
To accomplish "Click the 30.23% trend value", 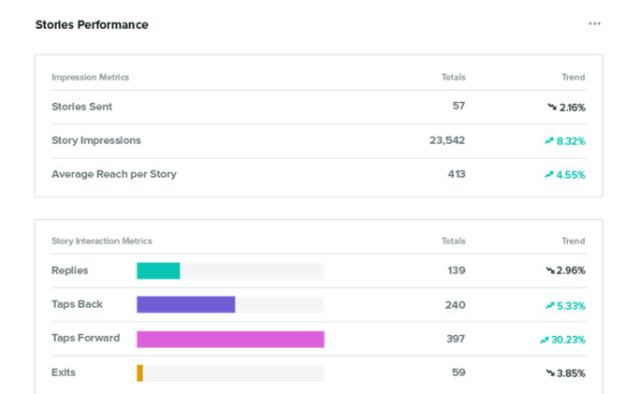I will (568, 340).
